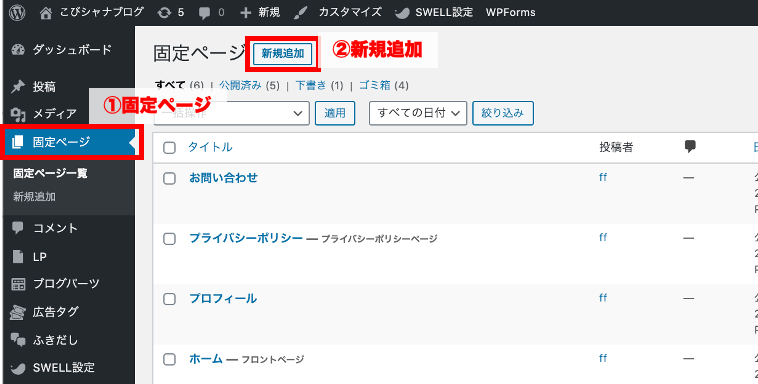Click the 適用 apply button
Viewport: 758px width, 384px height.
[335, 113]
